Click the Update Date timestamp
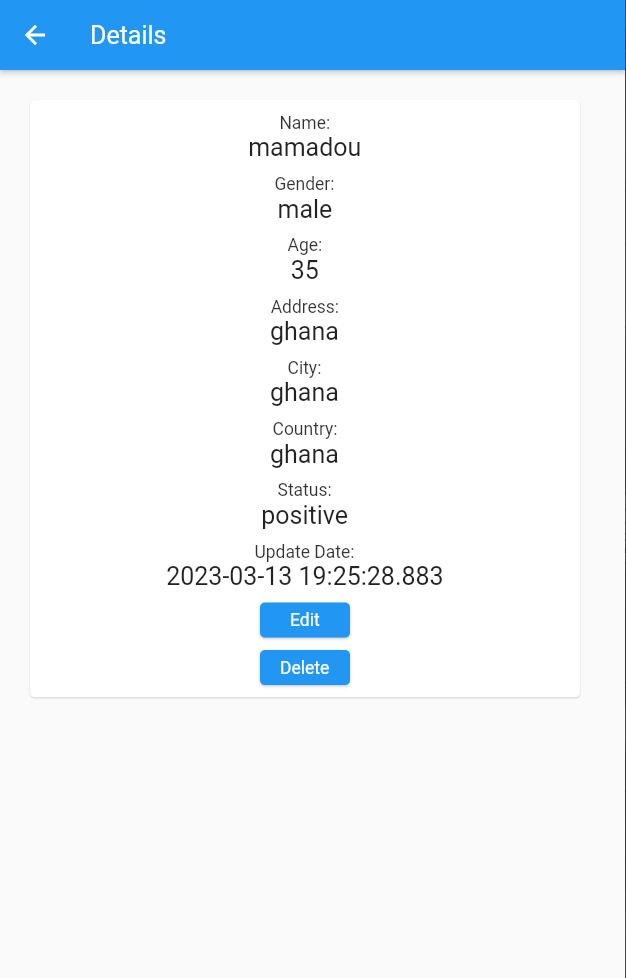The width and height of the screenshot is (626, 978). pos(304,576)
